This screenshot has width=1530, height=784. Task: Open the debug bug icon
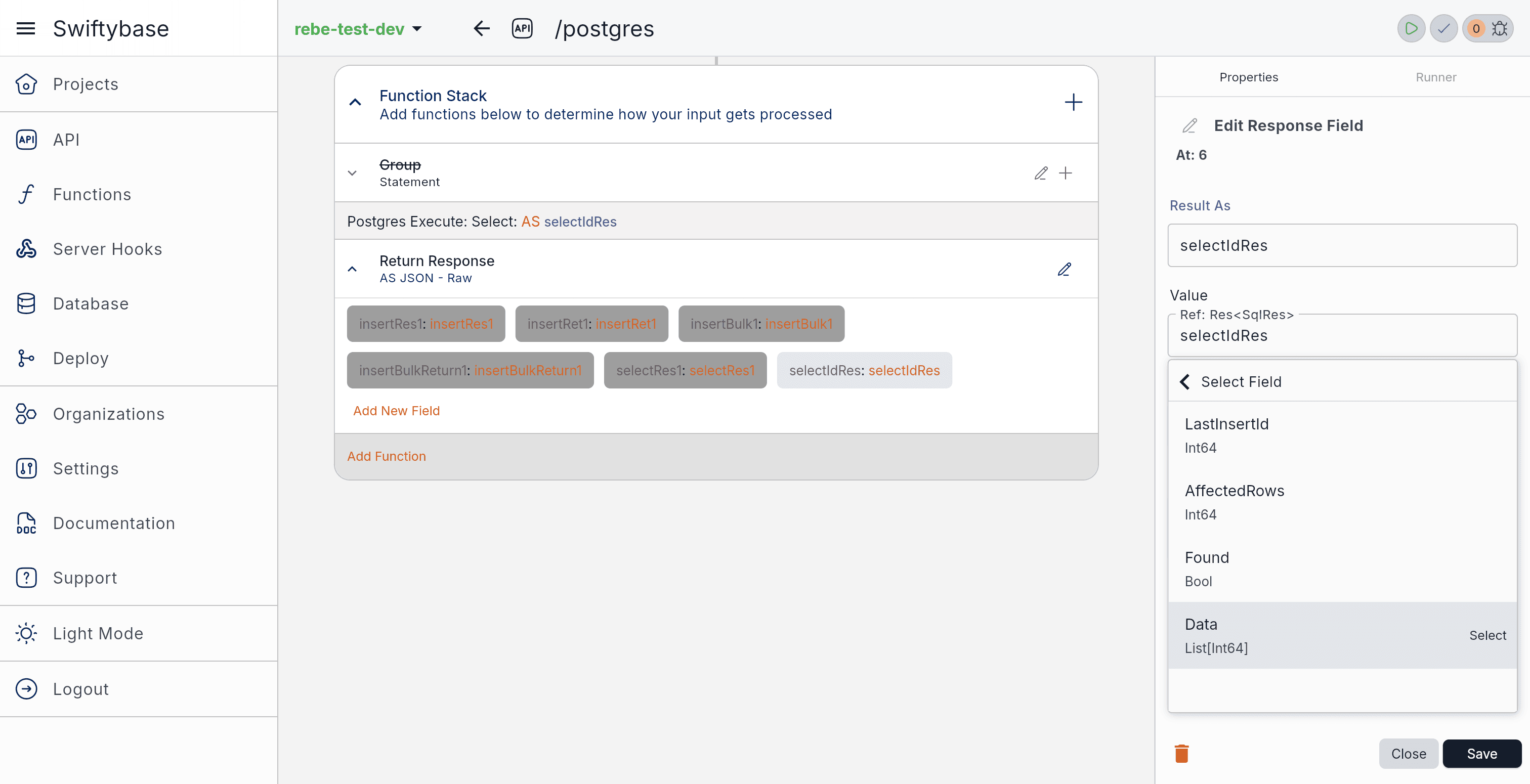point(1500,28)
